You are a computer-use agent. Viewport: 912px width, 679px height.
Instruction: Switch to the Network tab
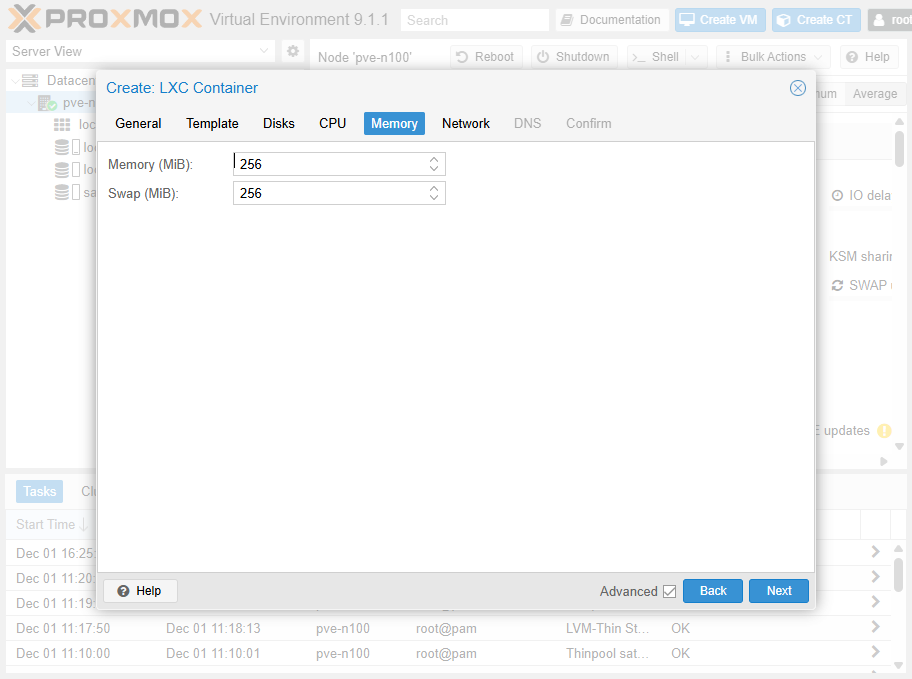[x=466, y=123]
